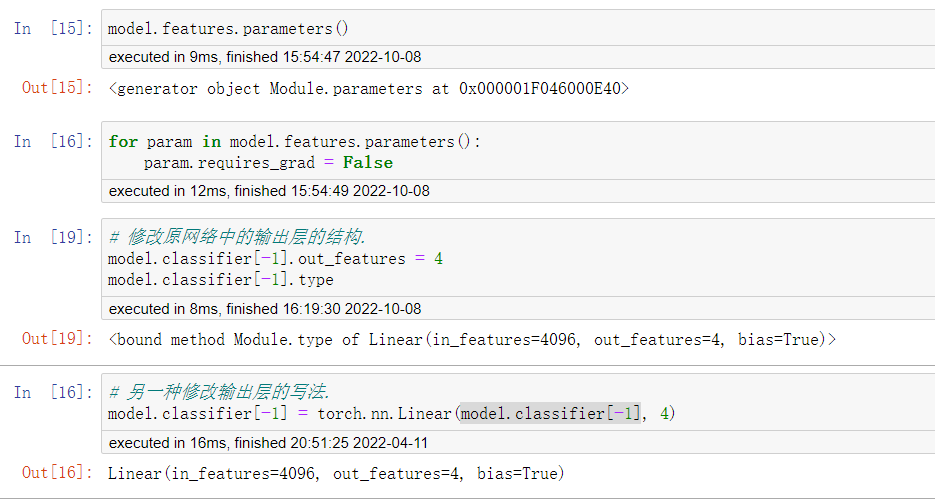Click the param.requires_grad = False line

click(x=268, y=163)
